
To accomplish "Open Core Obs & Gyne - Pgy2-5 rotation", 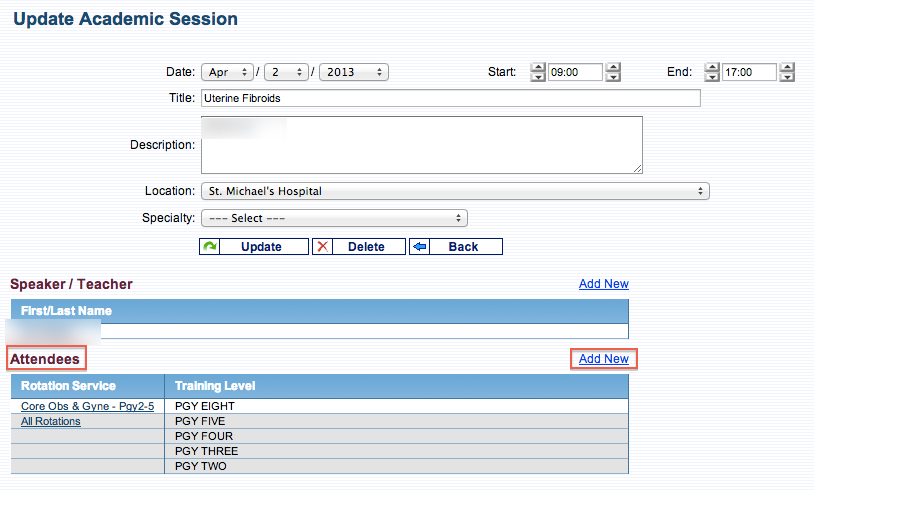I will point(87,407).
